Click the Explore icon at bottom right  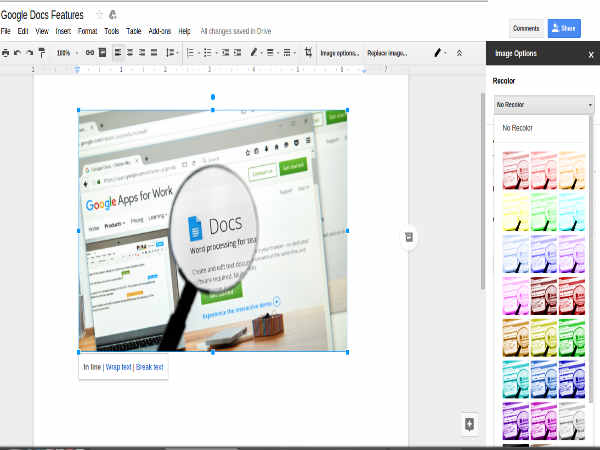point(469,423)
